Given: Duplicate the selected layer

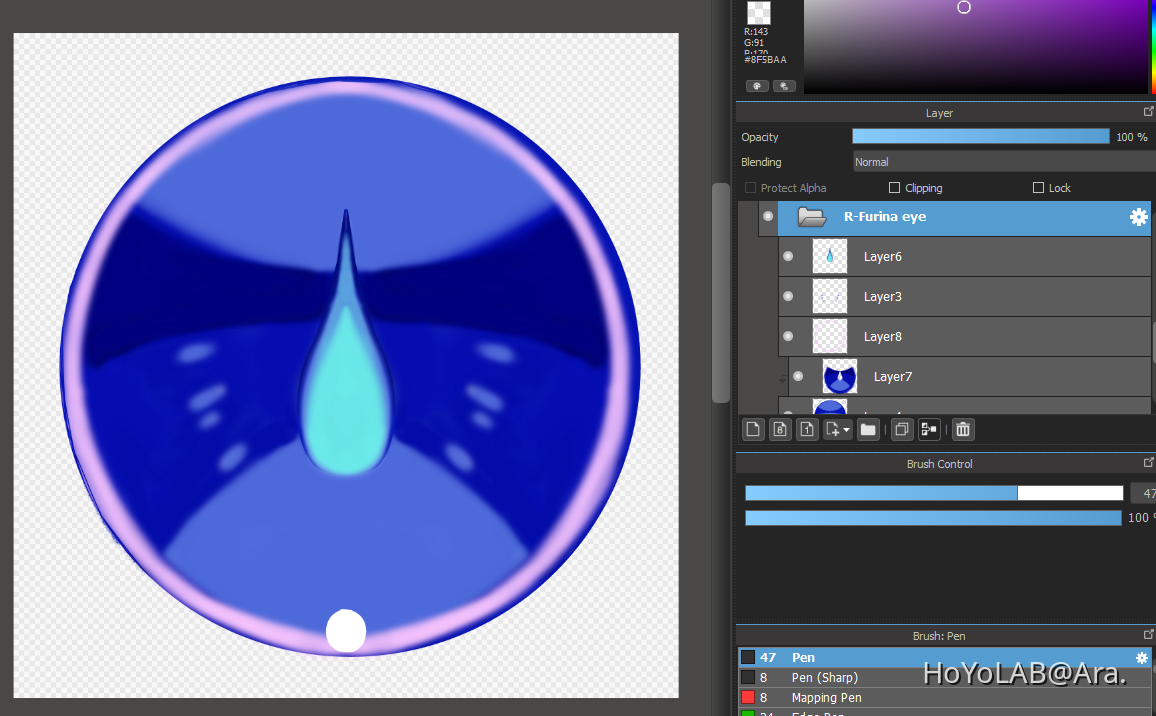Looking at the screenshot, I should [901, 429].
